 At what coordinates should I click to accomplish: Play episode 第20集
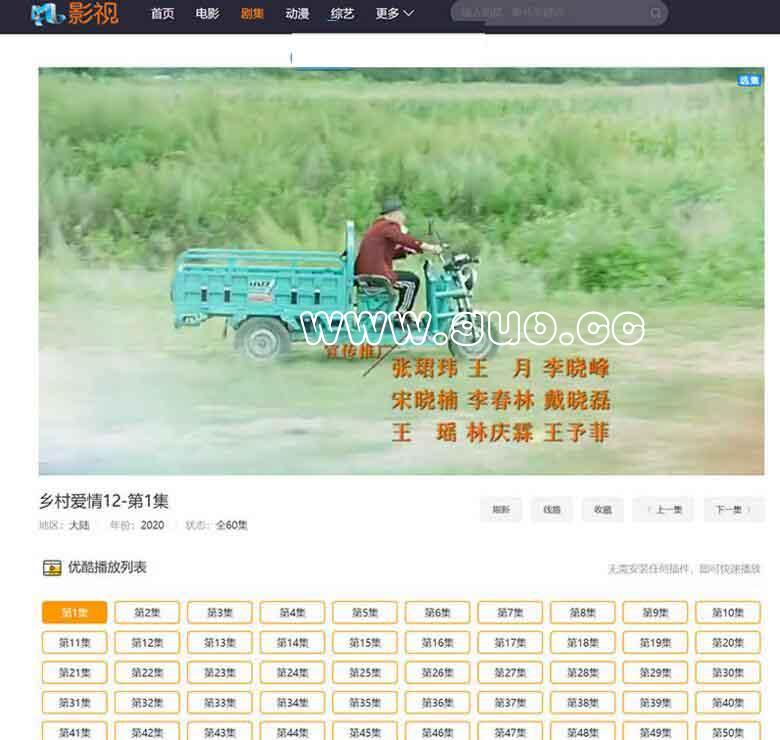pos(728,643)
